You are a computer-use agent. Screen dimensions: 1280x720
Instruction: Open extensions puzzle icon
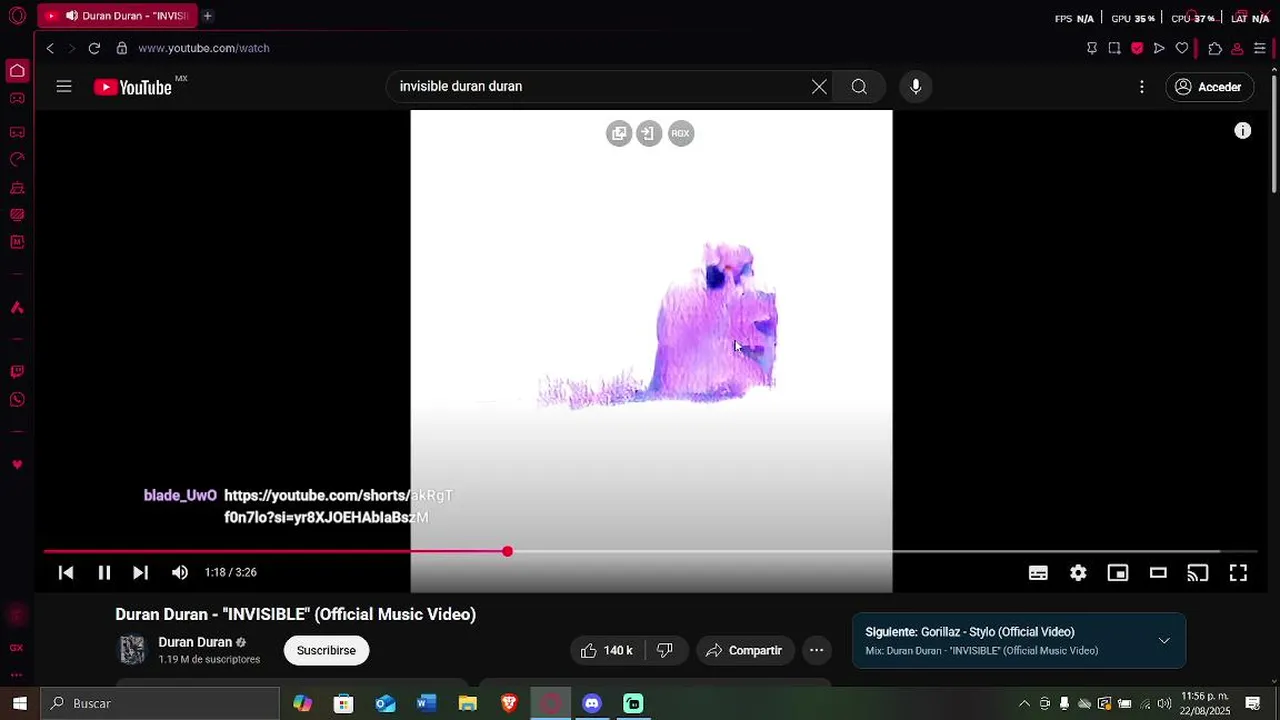coord(1215,48)
